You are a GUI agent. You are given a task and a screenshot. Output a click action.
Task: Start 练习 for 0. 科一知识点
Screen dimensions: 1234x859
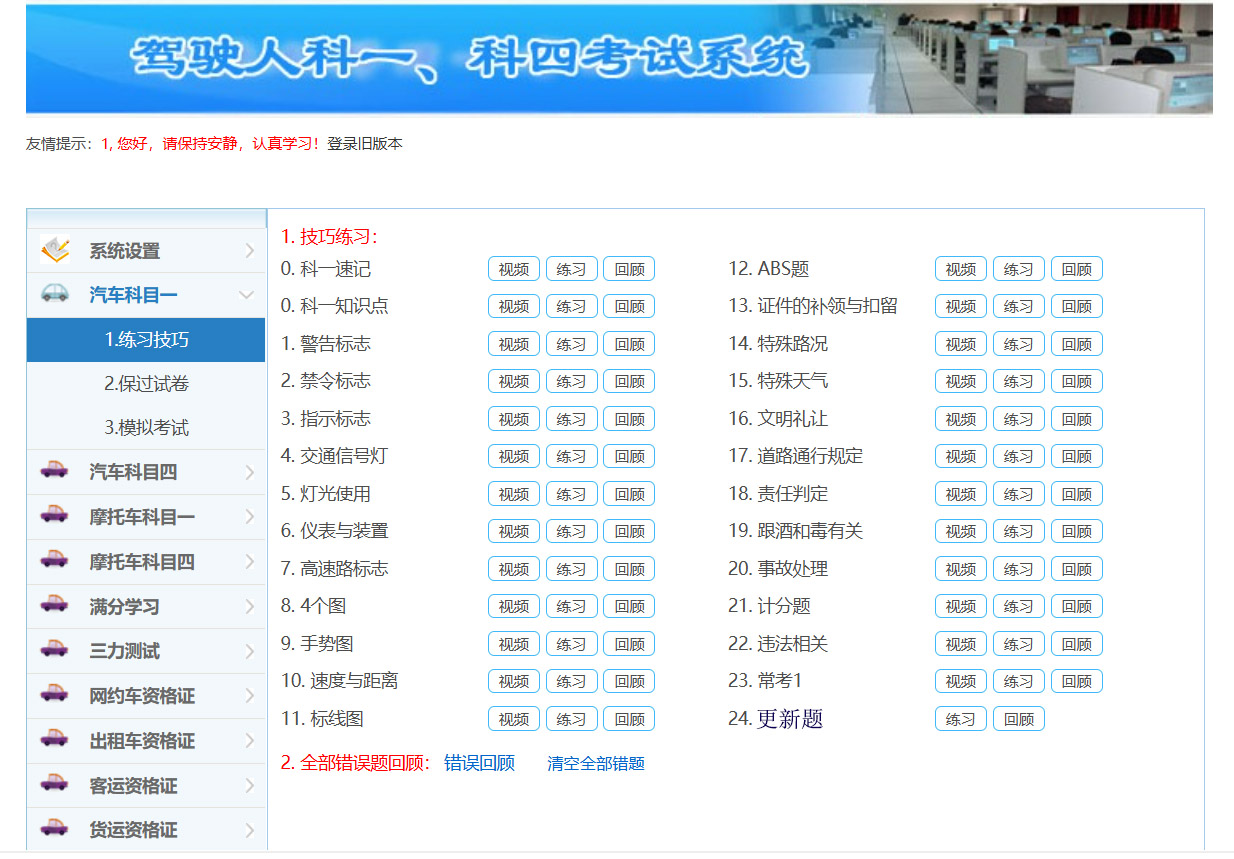pyautogui.click(x=571, y=306)
